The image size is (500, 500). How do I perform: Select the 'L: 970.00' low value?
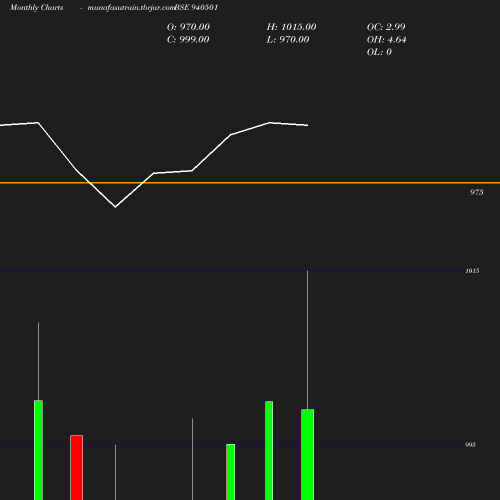(288, 40)
